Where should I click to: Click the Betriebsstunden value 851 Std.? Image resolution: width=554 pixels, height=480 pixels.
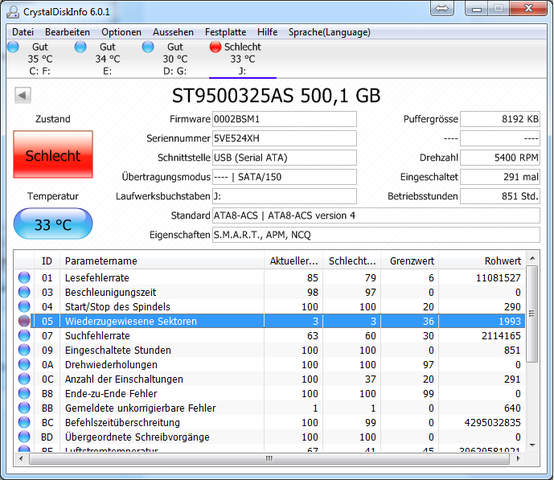point(500,196)
